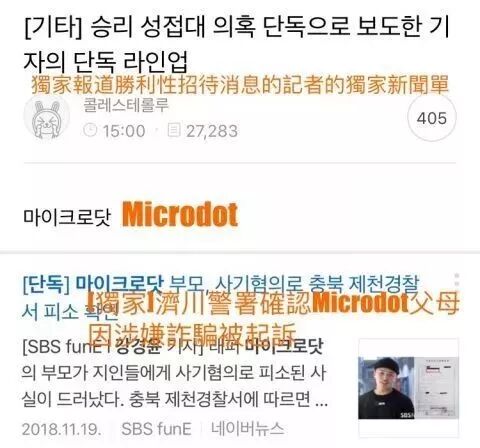
Task: Follow the 네이버뉴스 link
Action: click(247, 429)
